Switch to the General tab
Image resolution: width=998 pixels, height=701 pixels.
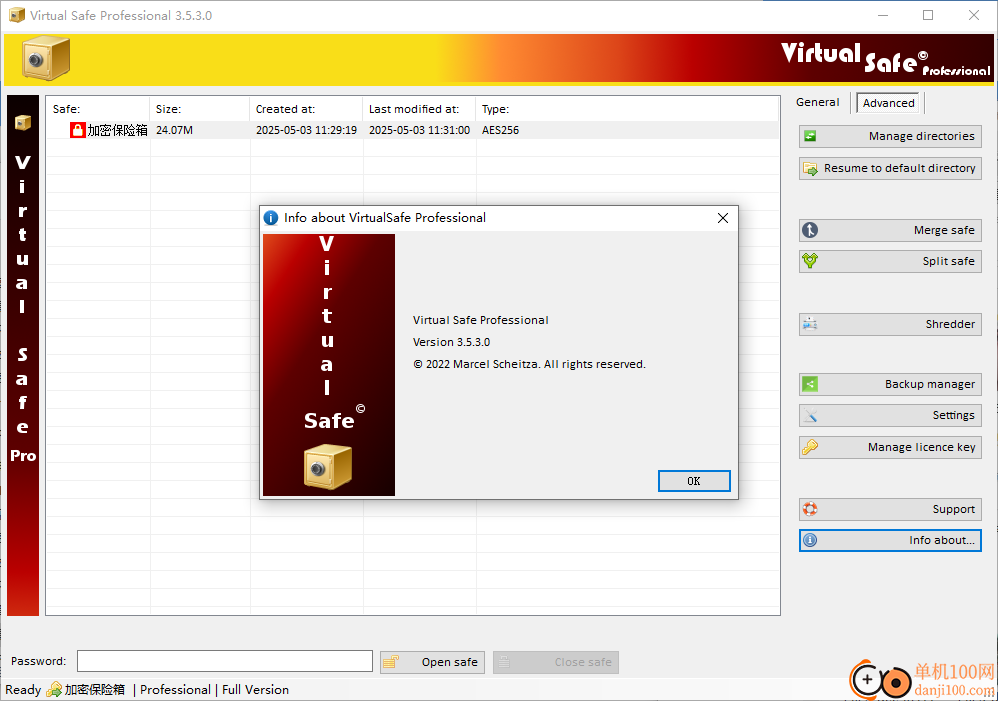click(817, 102)
